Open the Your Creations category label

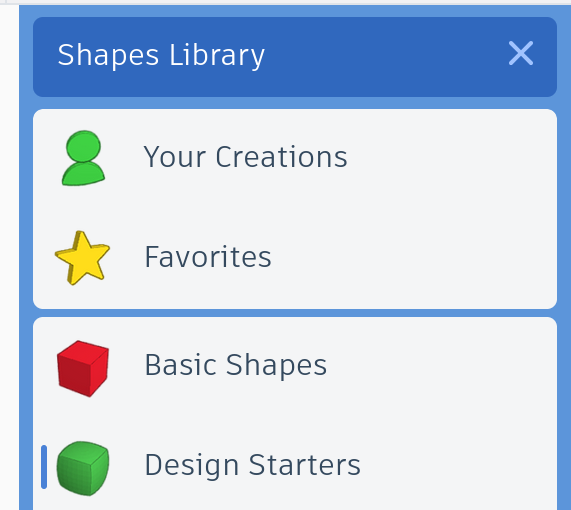tap(245, 157)
